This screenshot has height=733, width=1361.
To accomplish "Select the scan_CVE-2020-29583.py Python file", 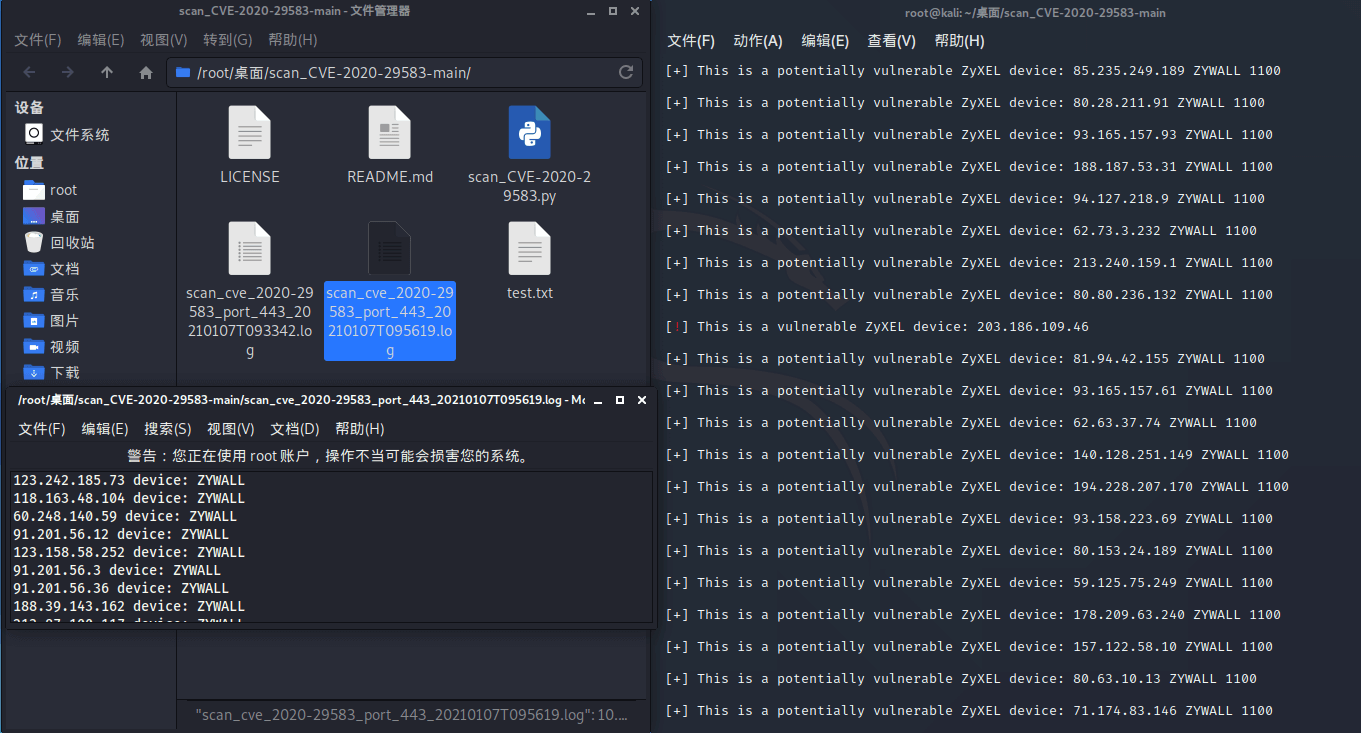I will click(529, 134).
